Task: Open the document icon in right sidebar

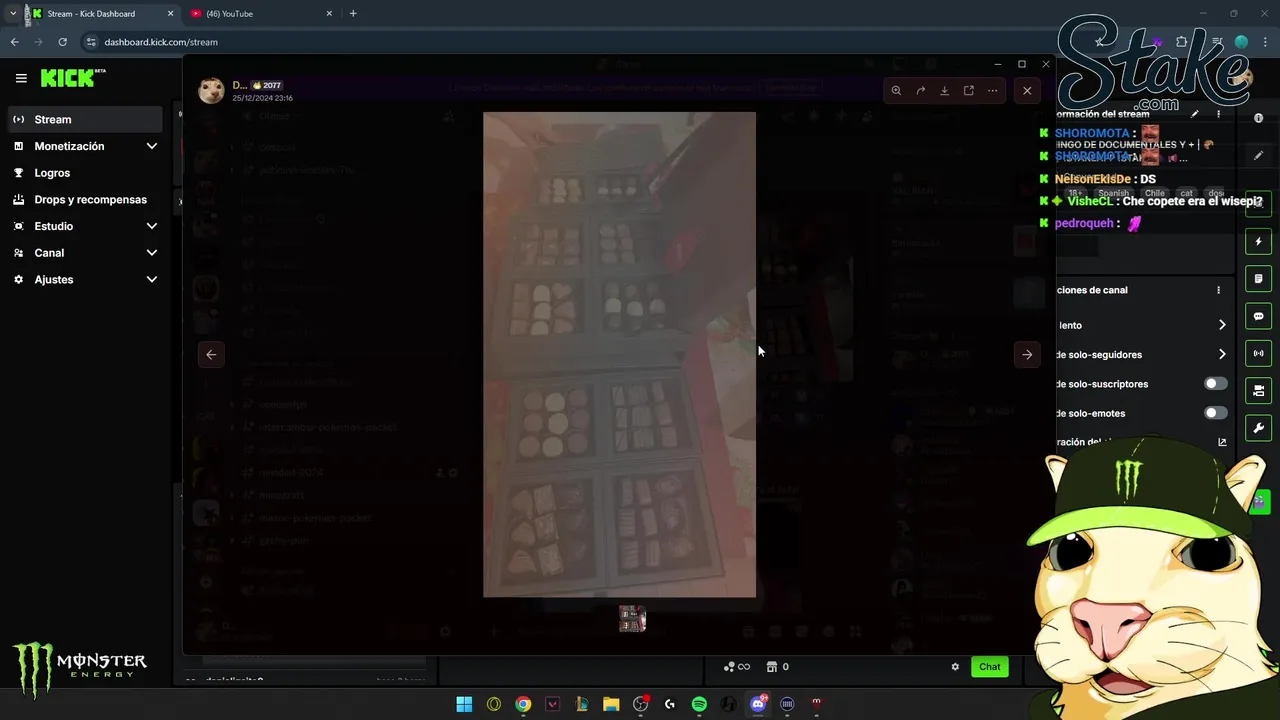Action: [x=1259, y=279]
